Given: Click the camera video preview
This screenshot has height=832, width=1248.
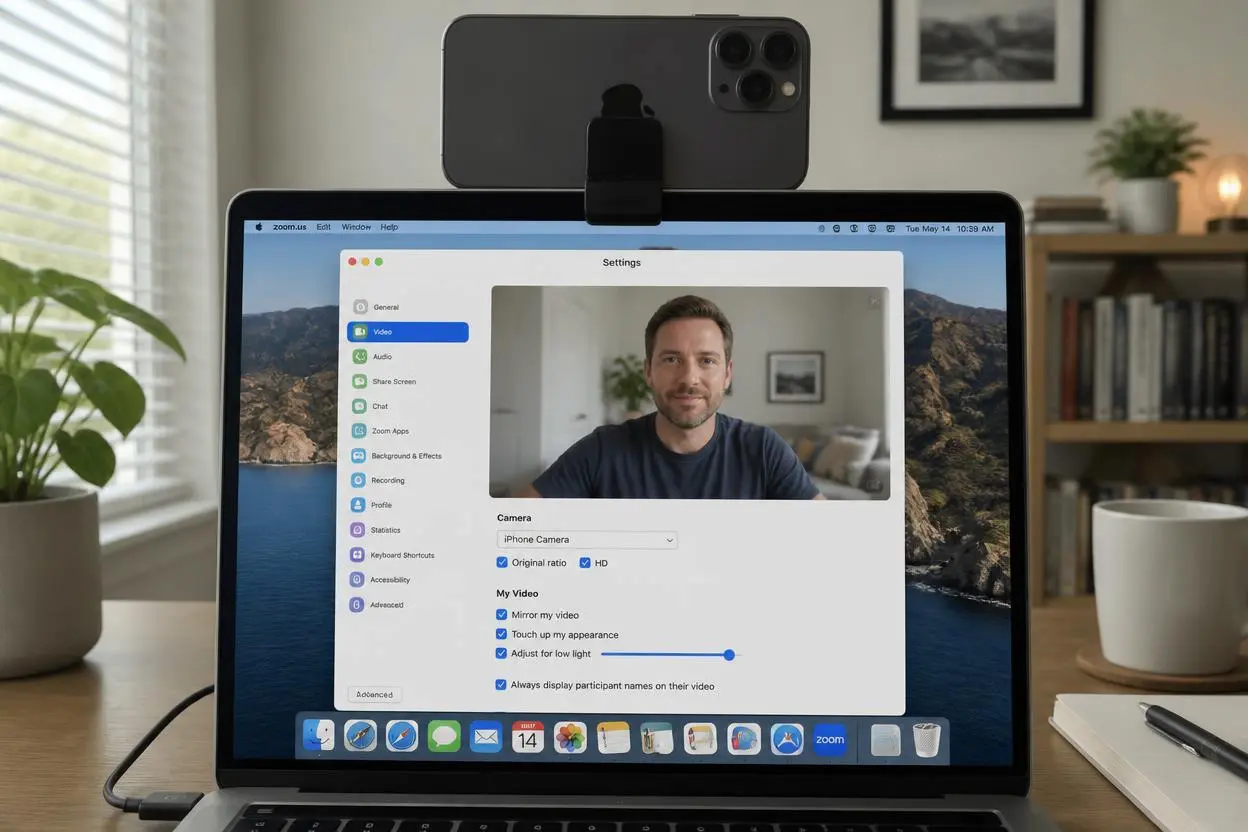Looking at the screenshot, I should point(689,392).
